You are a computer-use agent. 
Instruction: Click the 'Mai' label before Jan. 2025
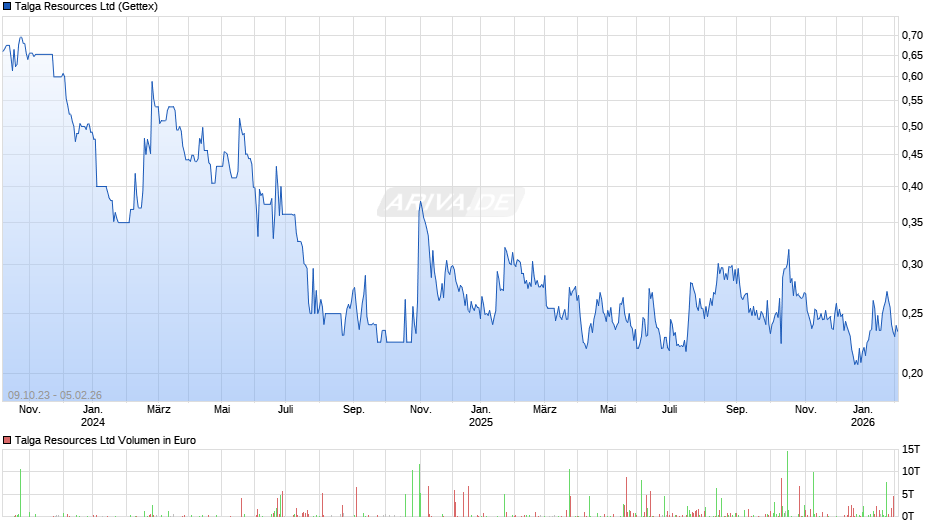pos(222,410)
